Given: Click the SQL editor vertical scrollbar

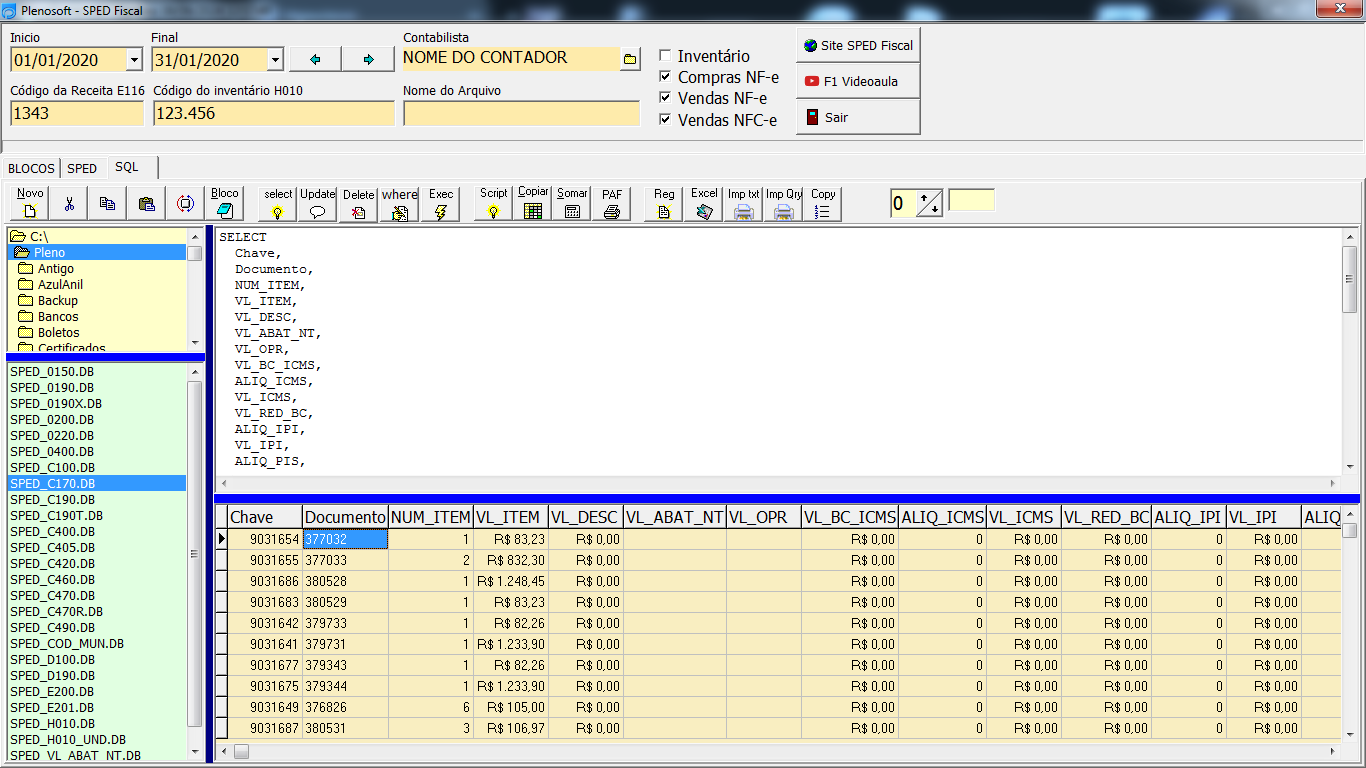Looking at the screenshot, I should 1350,352.
